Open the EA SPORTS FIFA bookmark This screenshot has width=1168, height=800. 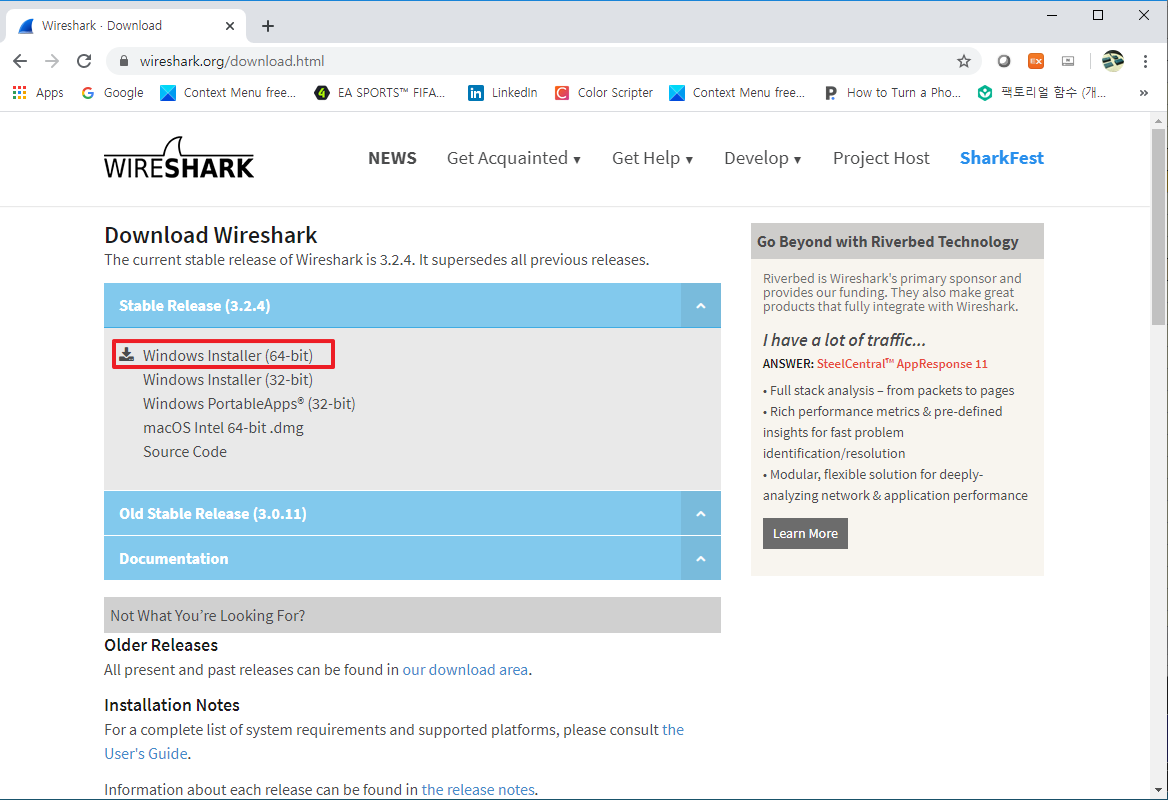(x=380, y=92)
